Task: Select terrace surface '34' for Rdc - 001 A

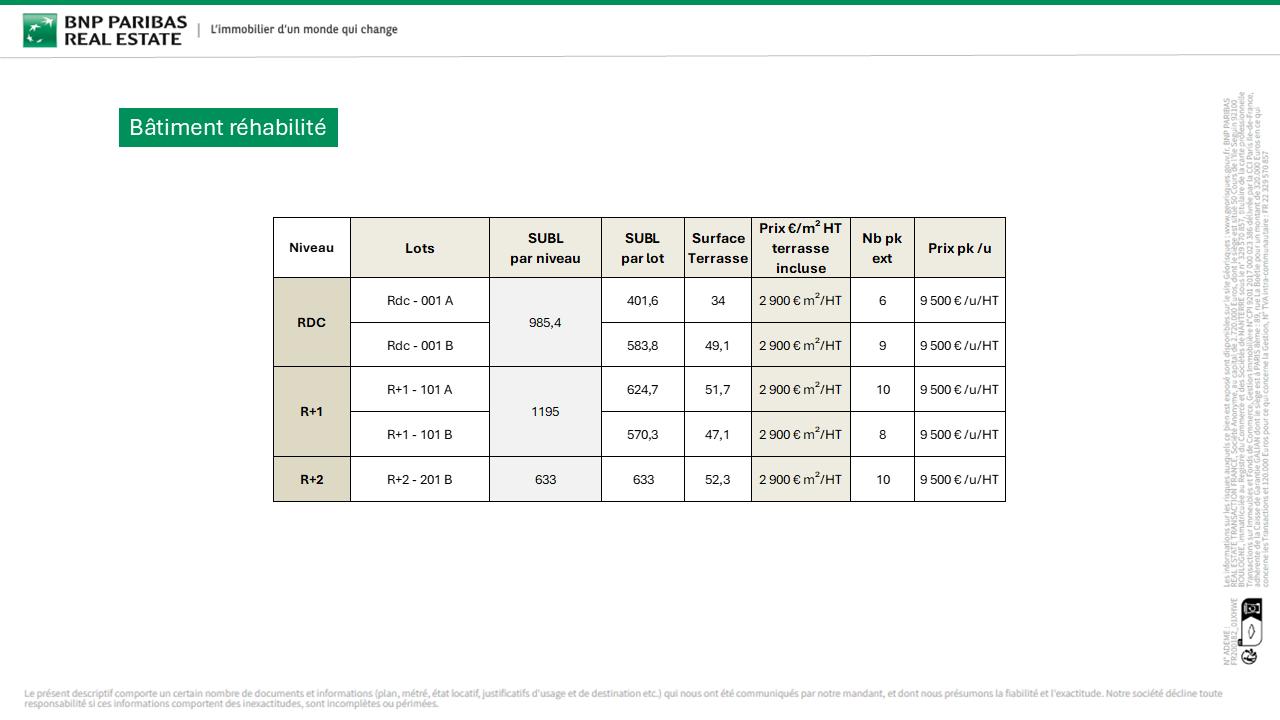Action: (718, 300)
